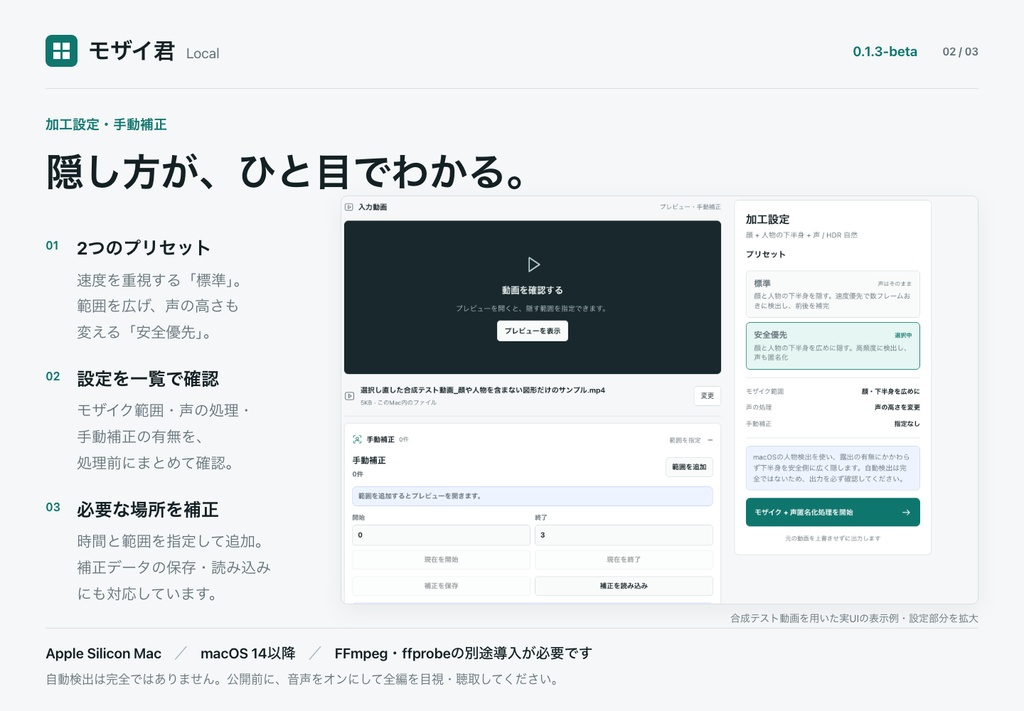1024x711 pixels.
Task: Click the play triangle in the dark preview area
Action: pyautogui.click(x=534, y=264)
